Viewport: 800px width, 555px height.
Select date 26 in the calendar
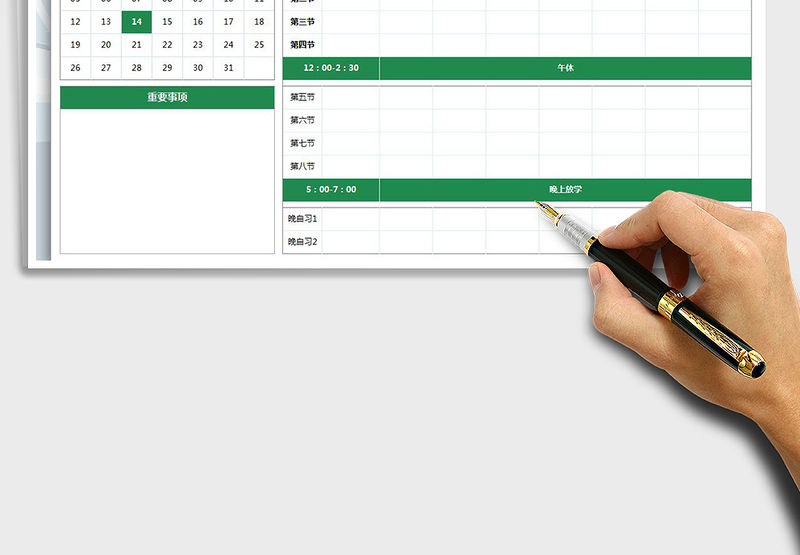pos(75,68)
